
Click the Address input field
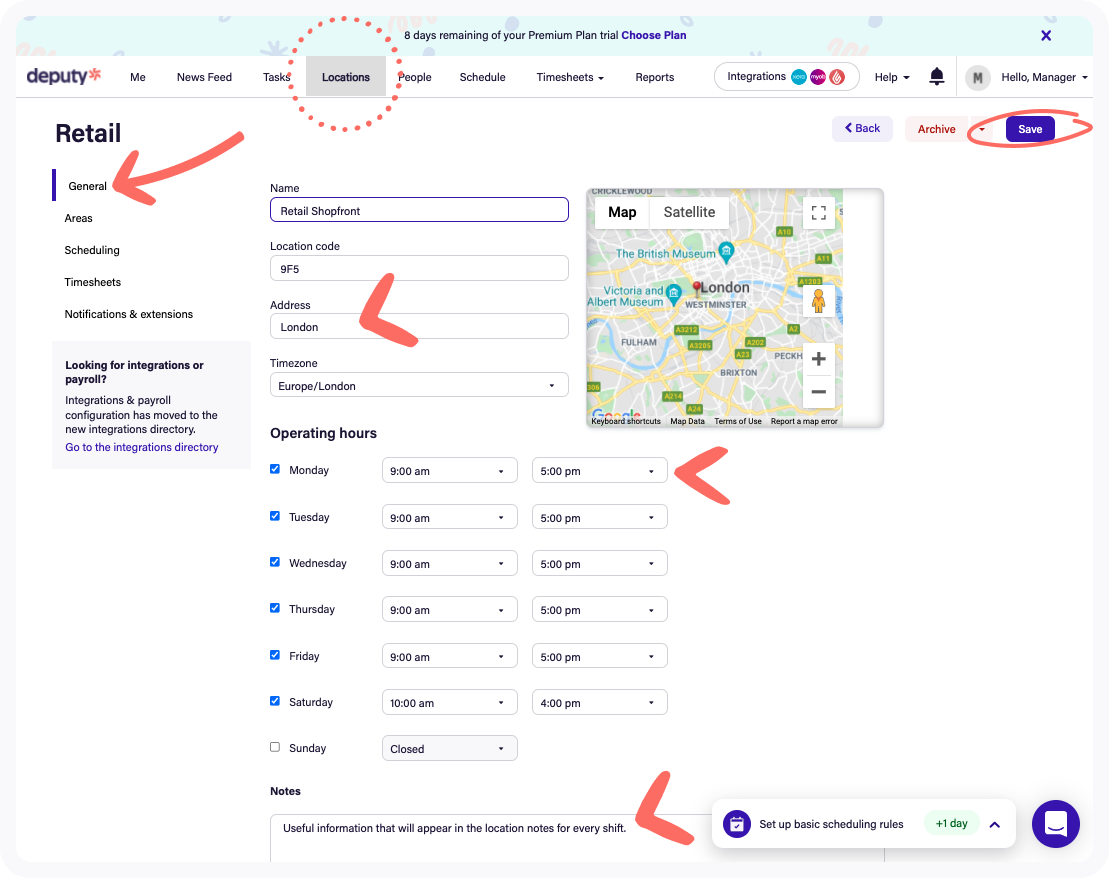coord(419,327)
